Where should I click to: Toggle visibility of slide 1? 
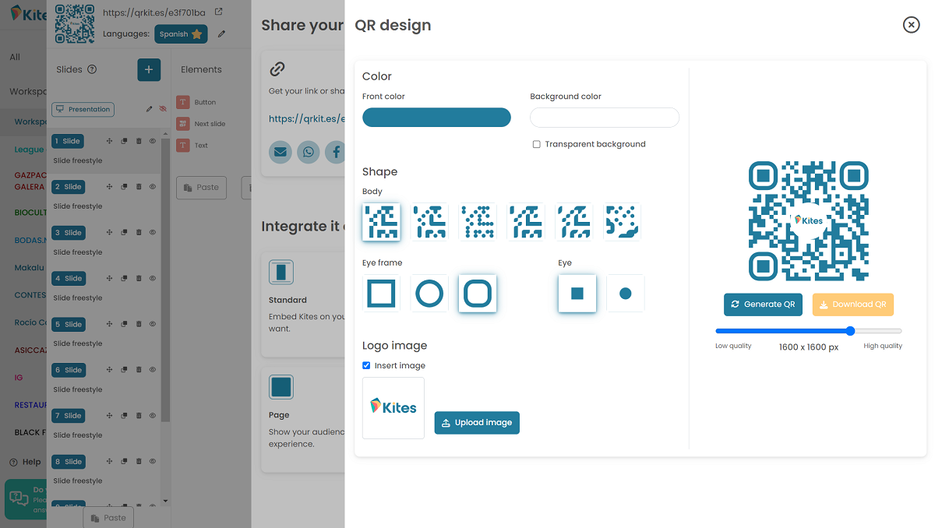pos(153,141)
